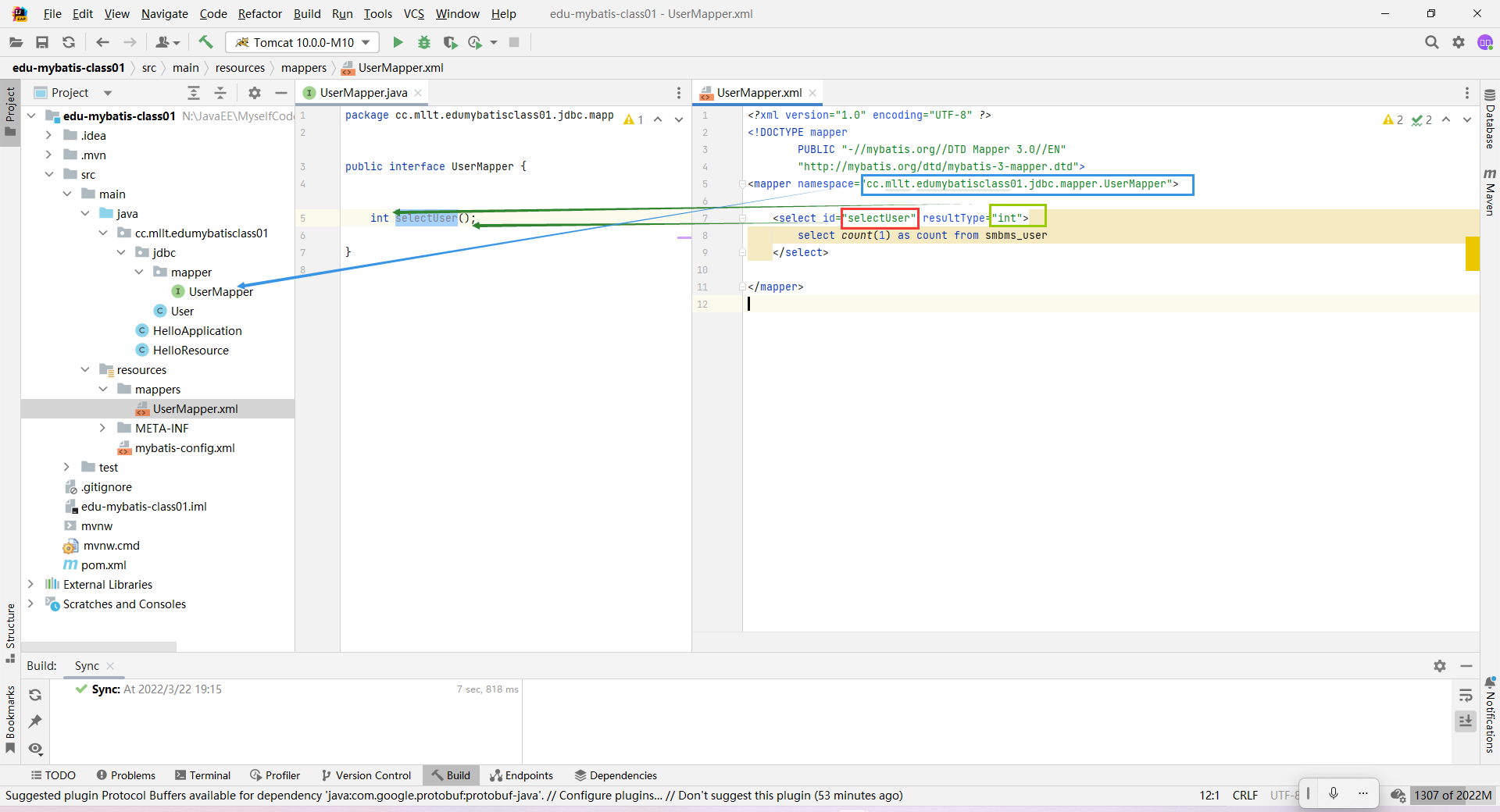
Task: Click Run with Coverage icon
Action: pos(450,42)
